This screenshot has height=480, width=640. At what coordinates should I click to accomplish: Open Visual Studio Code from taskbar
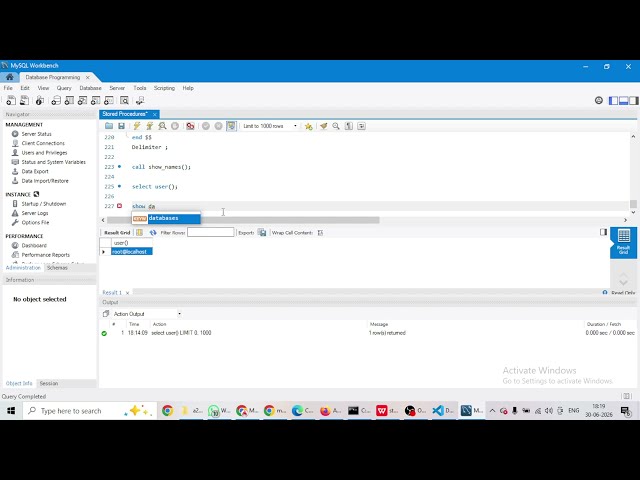442,411
